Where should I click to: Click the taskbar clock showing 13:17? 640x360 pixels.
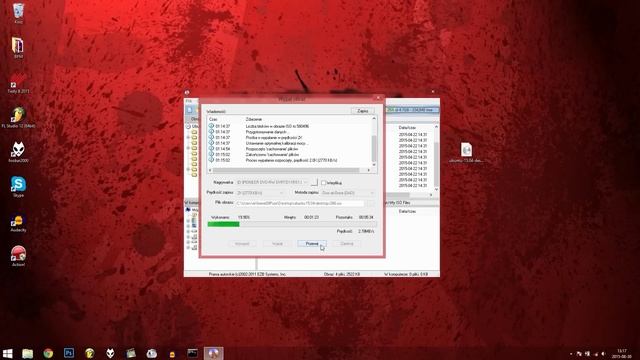[622, 353]
